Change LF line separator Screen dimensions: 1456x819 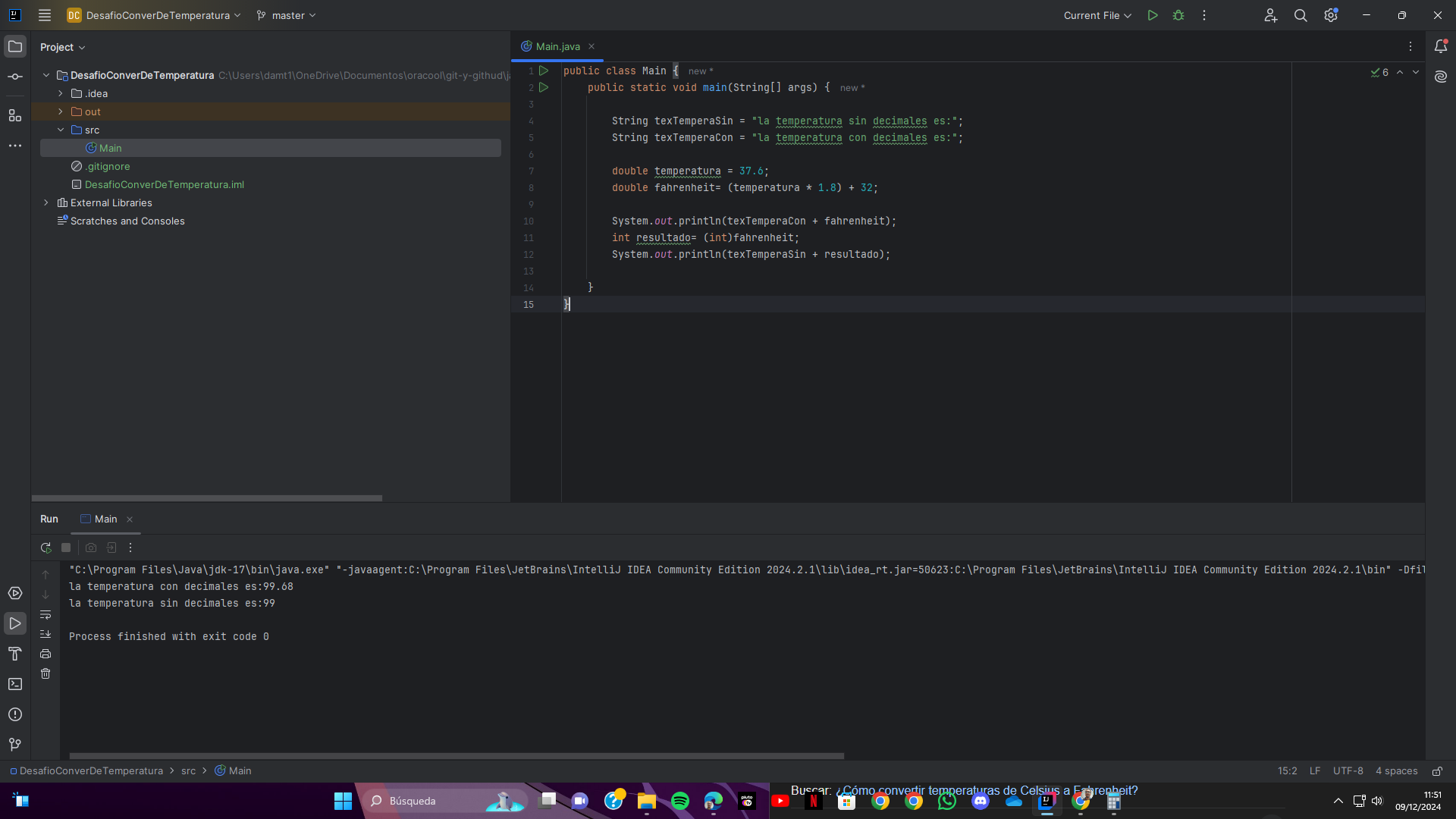1315,770
